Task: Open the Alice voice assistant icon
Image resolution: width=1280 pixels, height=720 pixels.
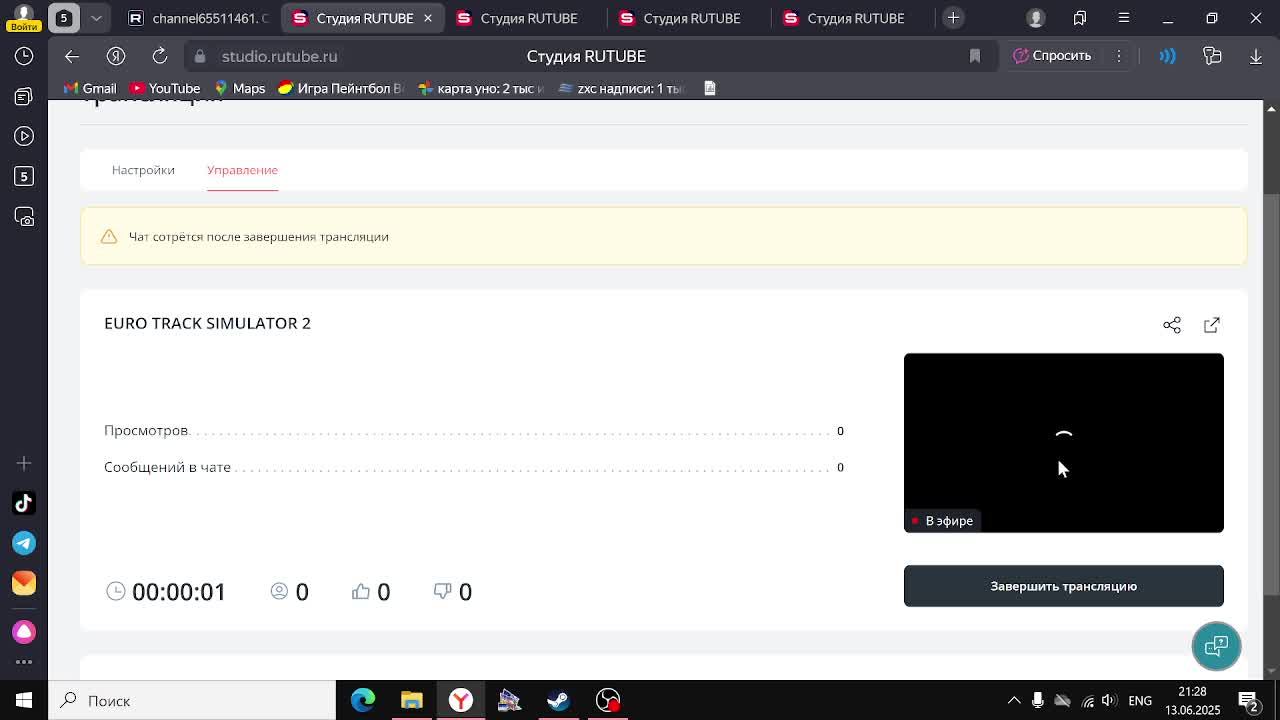Action: 1167,56
